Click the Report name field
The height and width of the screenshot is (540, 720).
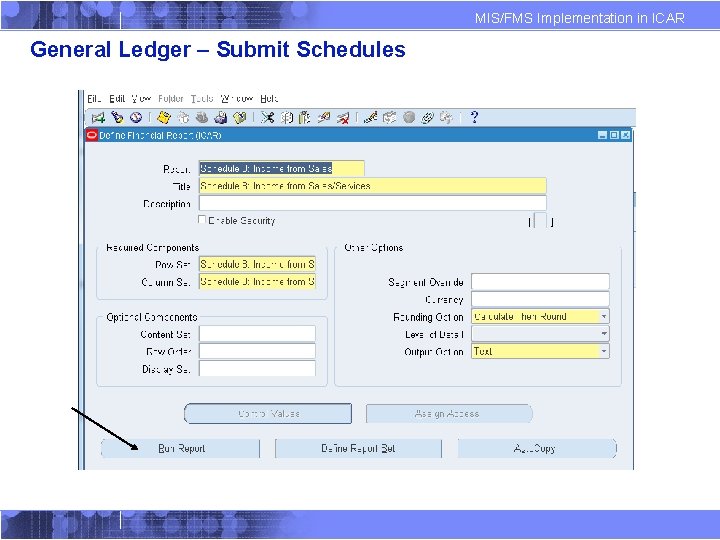pyautogui.click(x=281, y=169)
